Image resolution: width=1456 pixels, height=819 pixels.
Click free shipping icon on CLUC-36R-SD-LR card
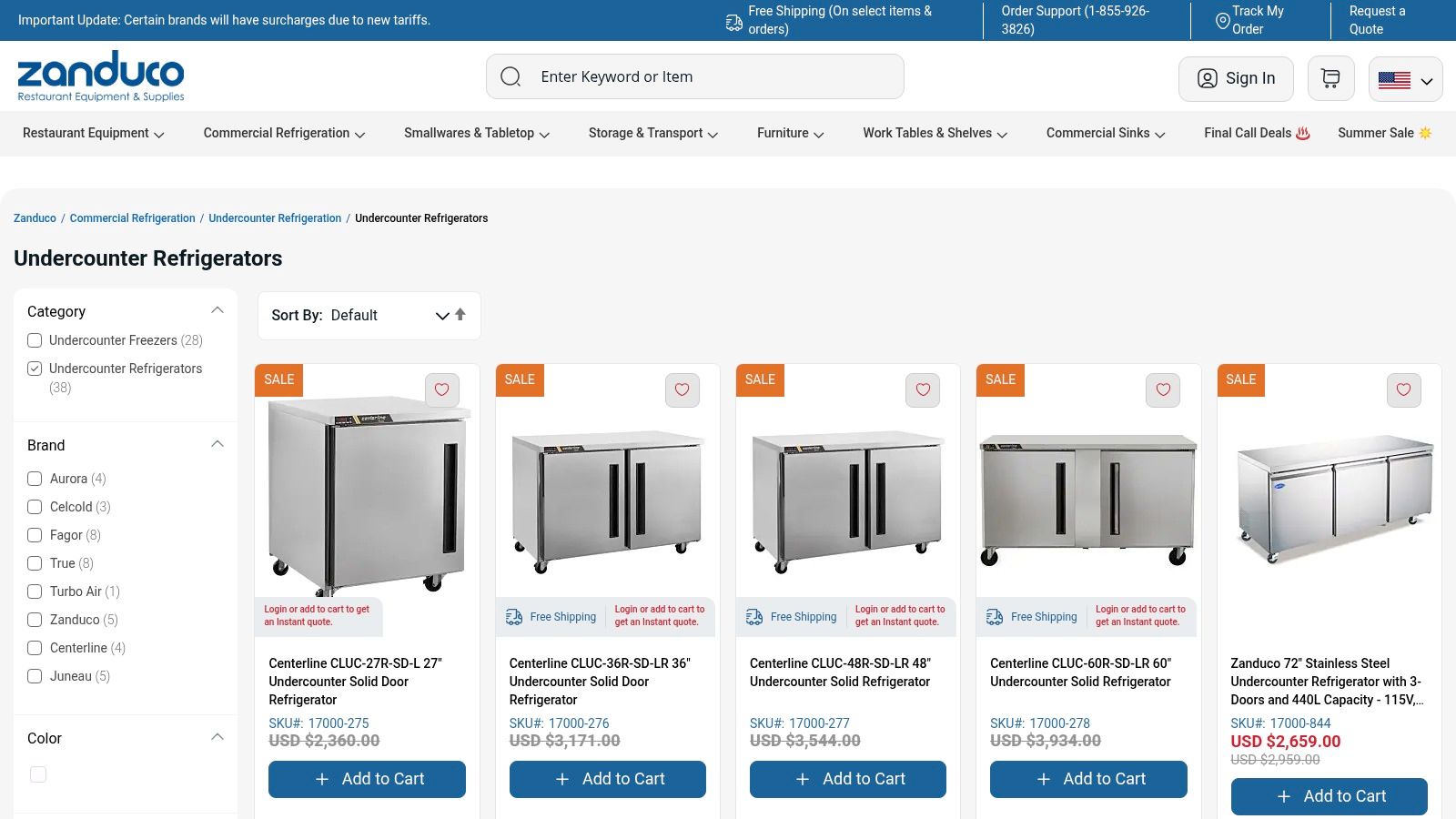click(514, 617)
